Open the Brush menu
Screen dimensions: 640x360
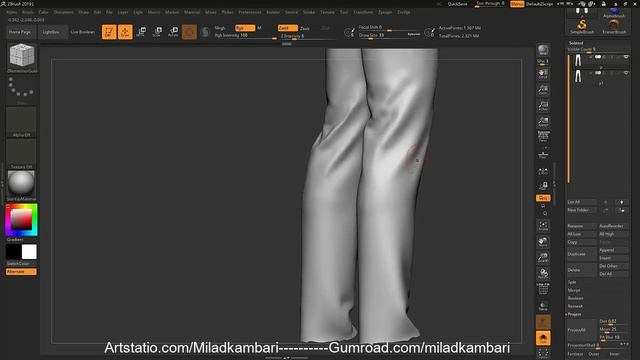28,12
